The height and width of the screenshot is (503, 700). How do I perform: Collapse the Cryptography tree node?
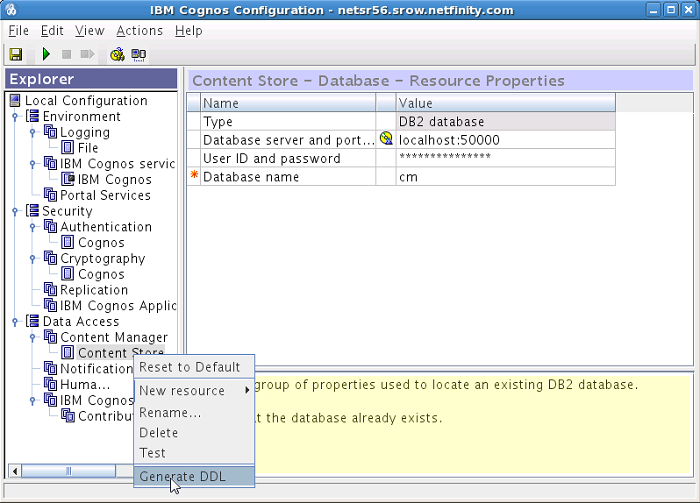(33, 258)
